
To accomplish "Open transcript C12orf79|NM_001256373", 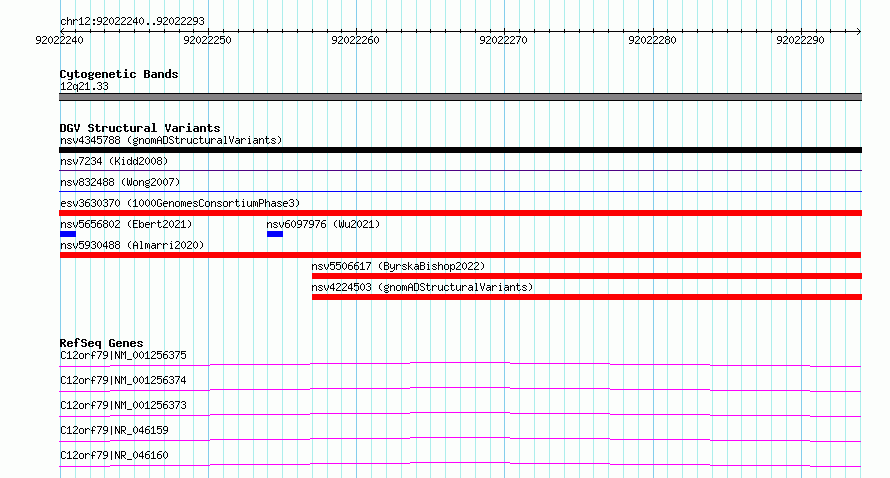I will 123,405.
